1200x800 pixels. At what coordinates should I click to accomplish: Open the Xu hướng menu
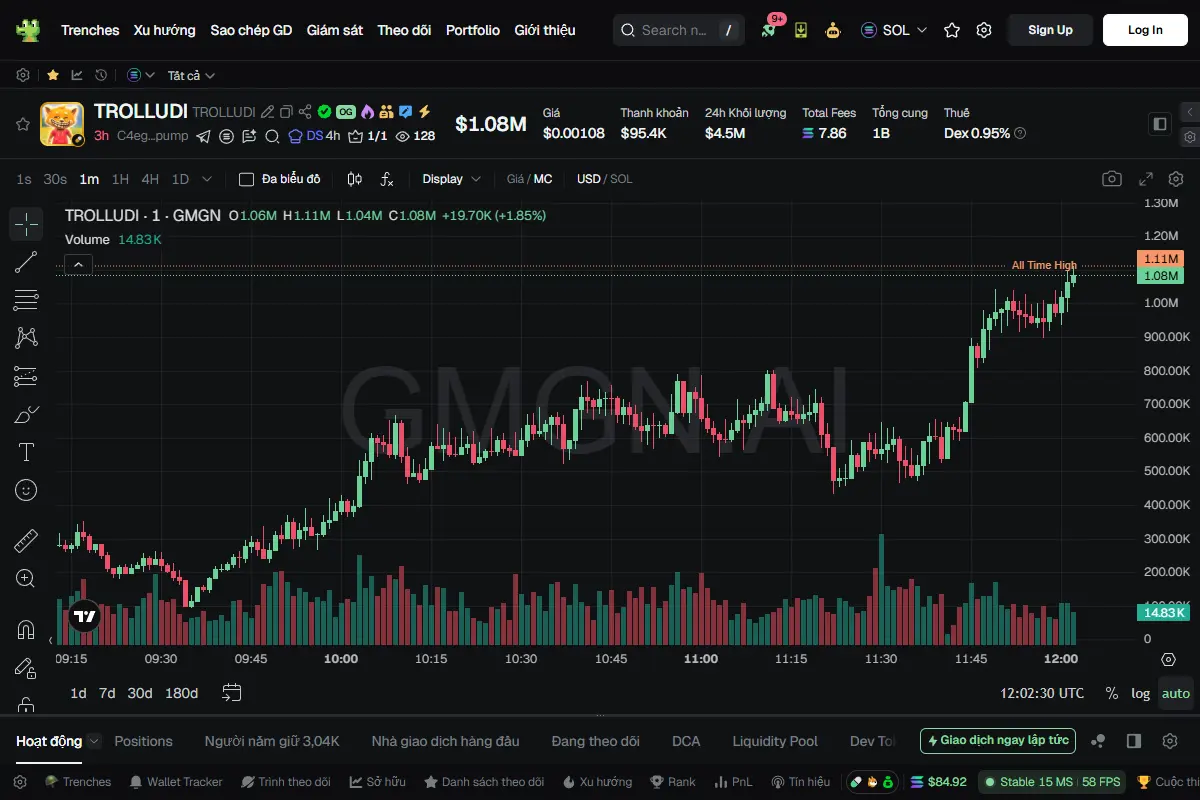point(165,30)
